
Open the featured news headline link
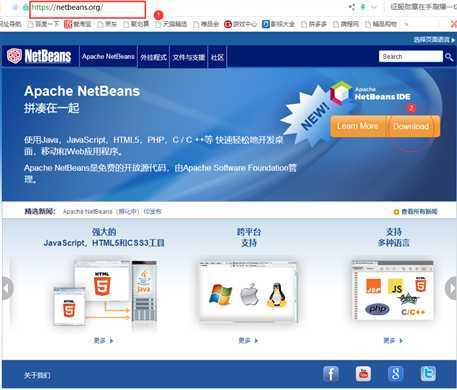[x=112, y=212]
